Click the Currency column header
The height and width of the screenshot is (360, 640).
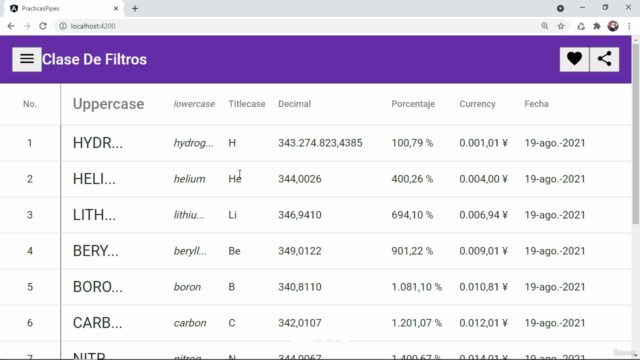tap(478, 104)
